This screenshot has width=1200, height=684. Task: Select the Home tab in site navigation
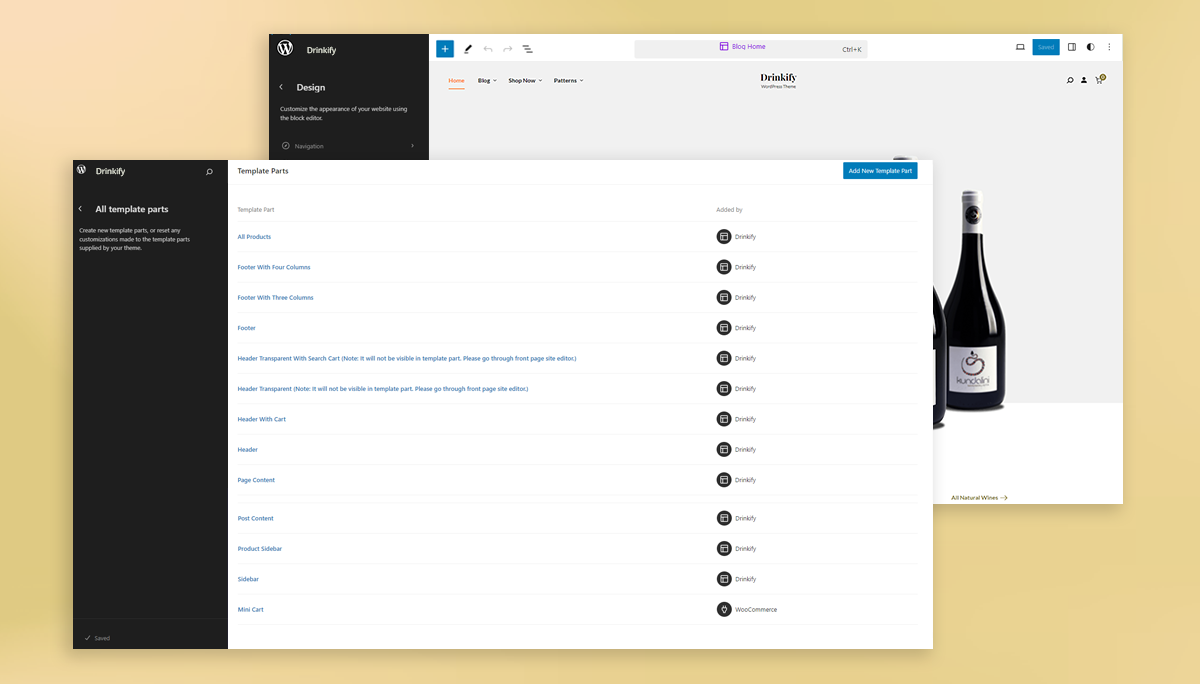pyautogui.click(x=456, y=80)
